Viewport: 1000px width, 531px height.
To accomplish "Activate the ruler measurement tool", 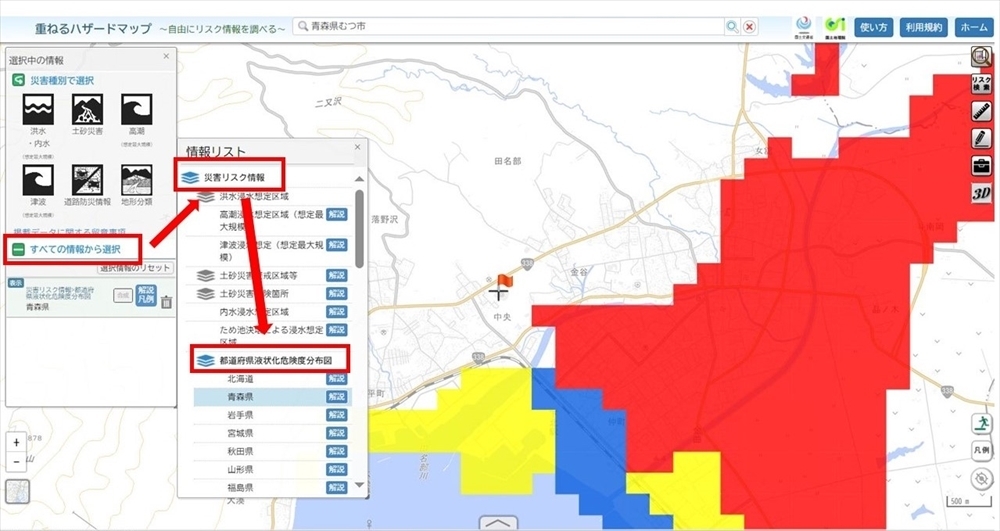I will (981, 111).
